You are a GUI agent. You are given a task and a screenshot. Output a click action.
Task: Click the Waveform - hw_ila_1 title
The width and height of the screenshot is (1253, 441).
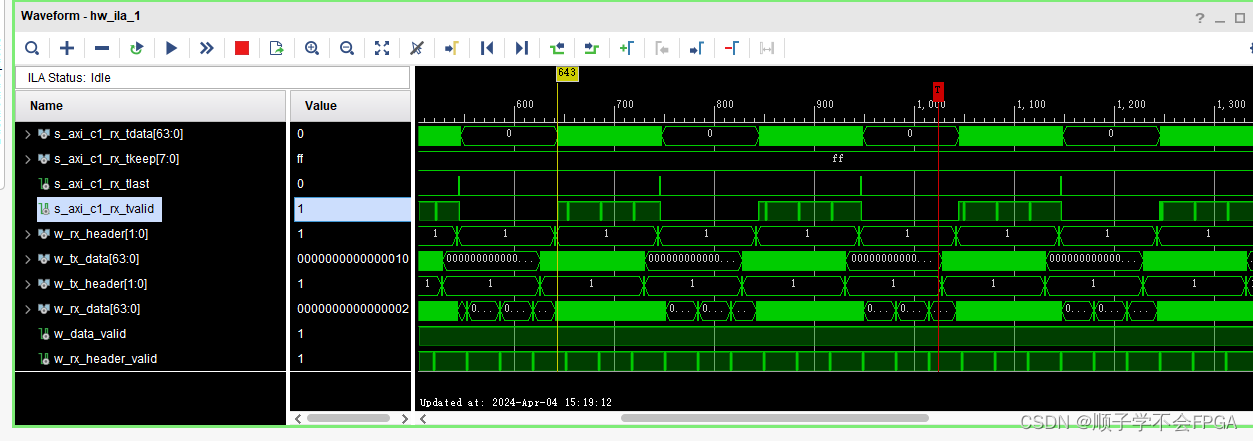point(83,18)
